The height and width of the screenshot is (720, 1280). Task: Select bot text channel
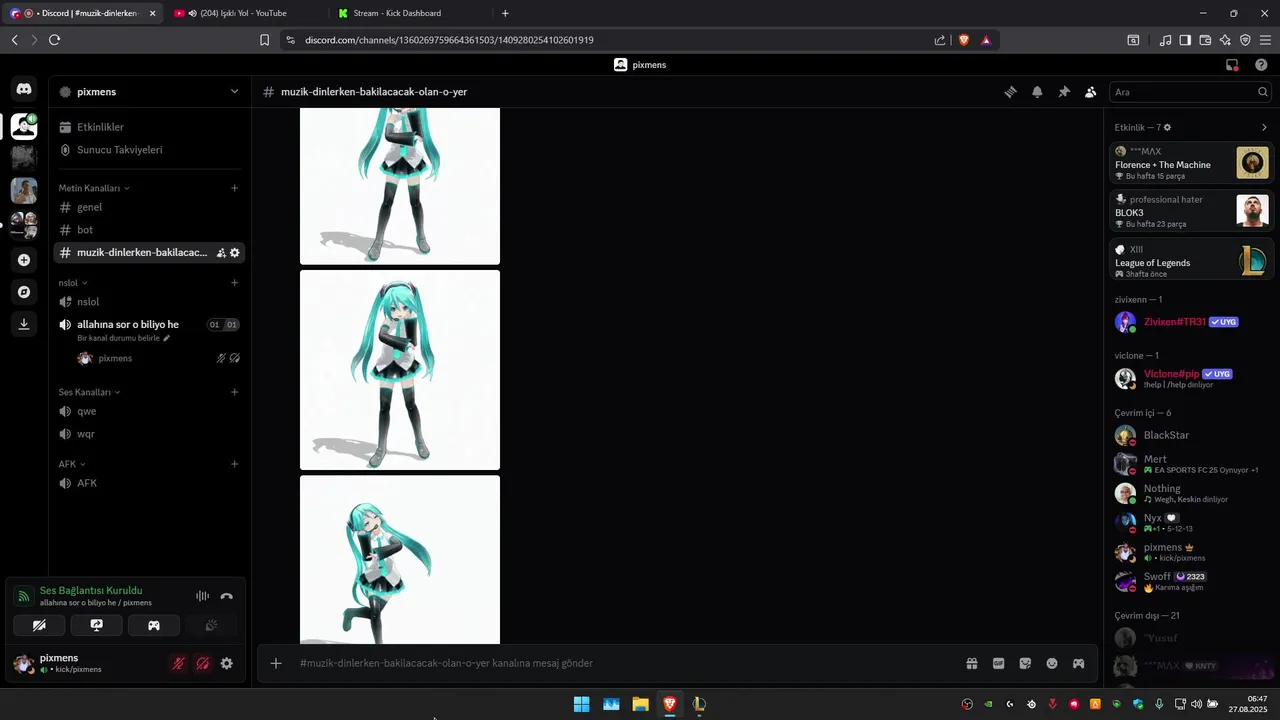[x=150, y=230]
